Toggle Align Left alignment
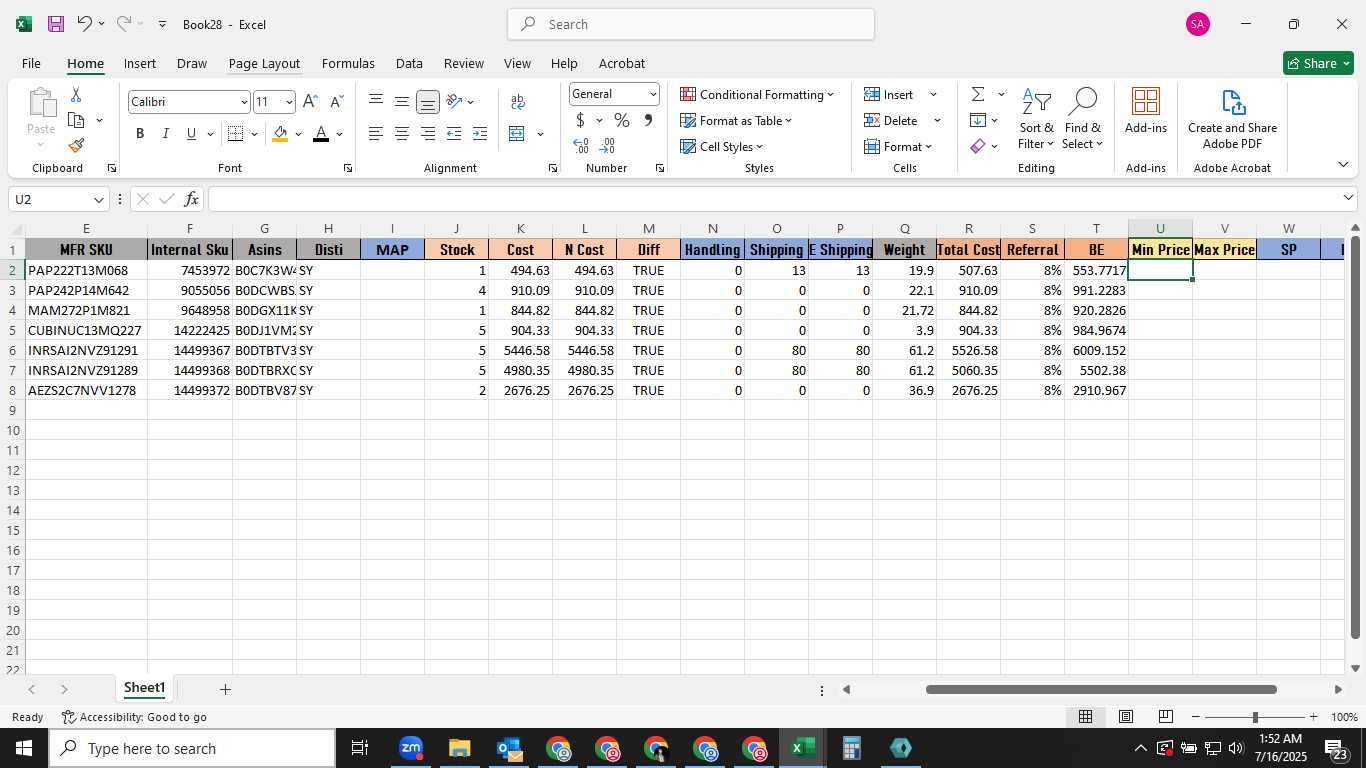This screenshot has height=768, width=1366. tap(376, 134)
